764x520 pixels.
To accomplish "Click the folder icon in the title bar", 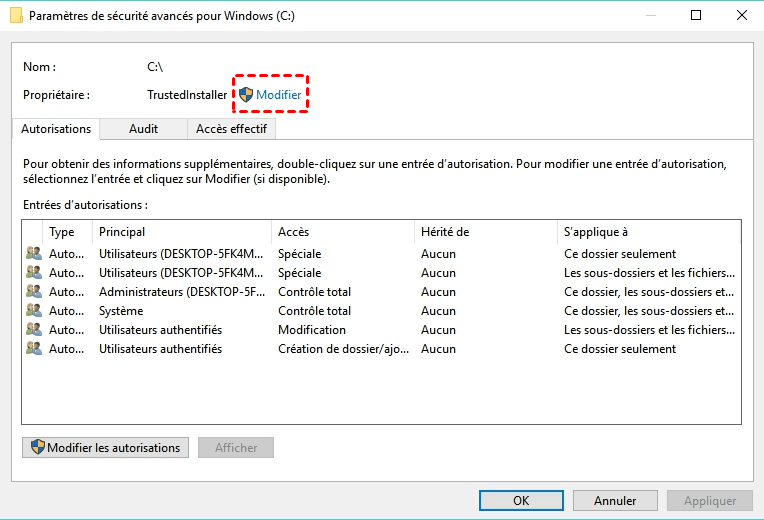I will 17,16.
